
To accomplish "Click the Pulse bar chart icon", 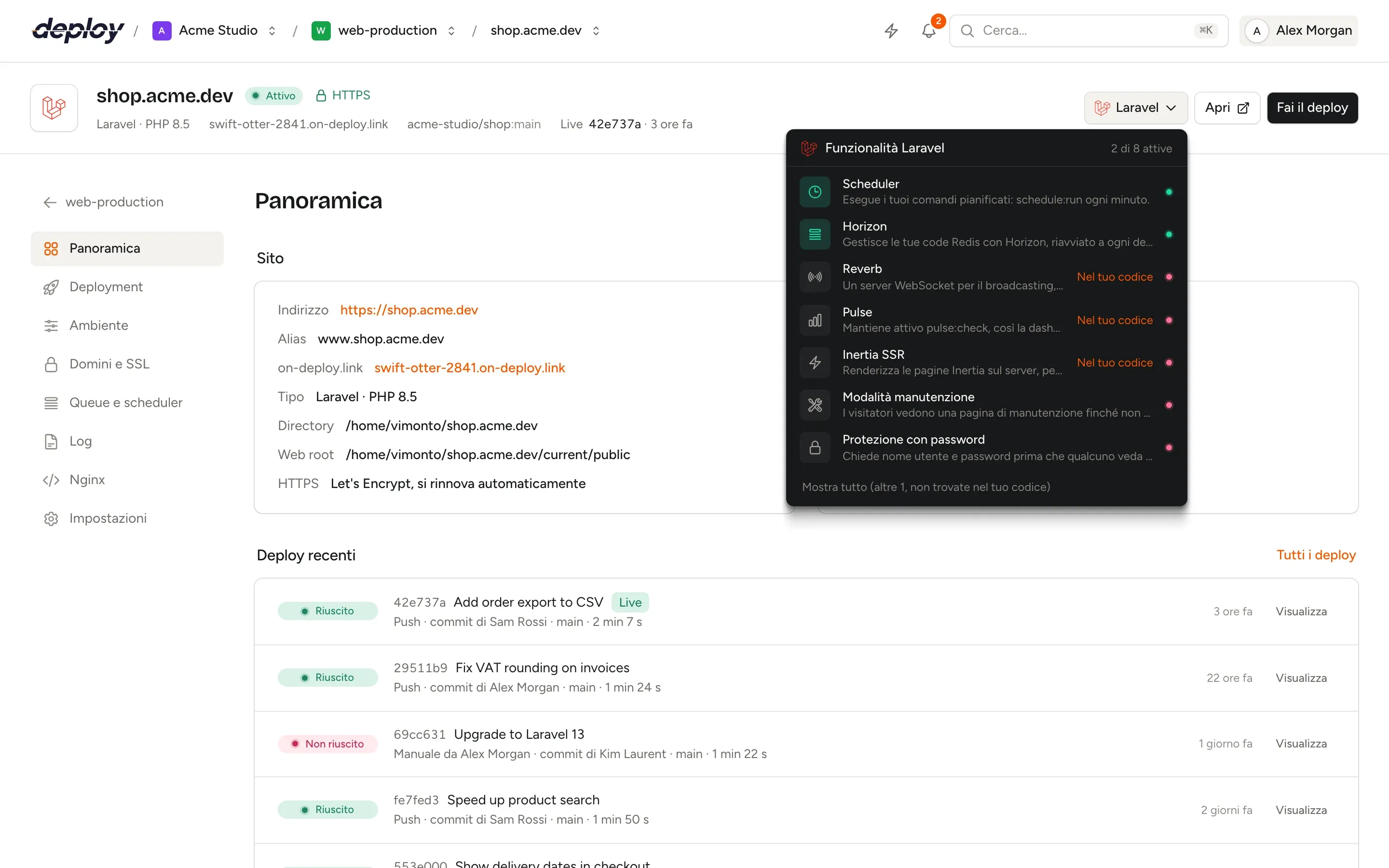I will point(815,320).
